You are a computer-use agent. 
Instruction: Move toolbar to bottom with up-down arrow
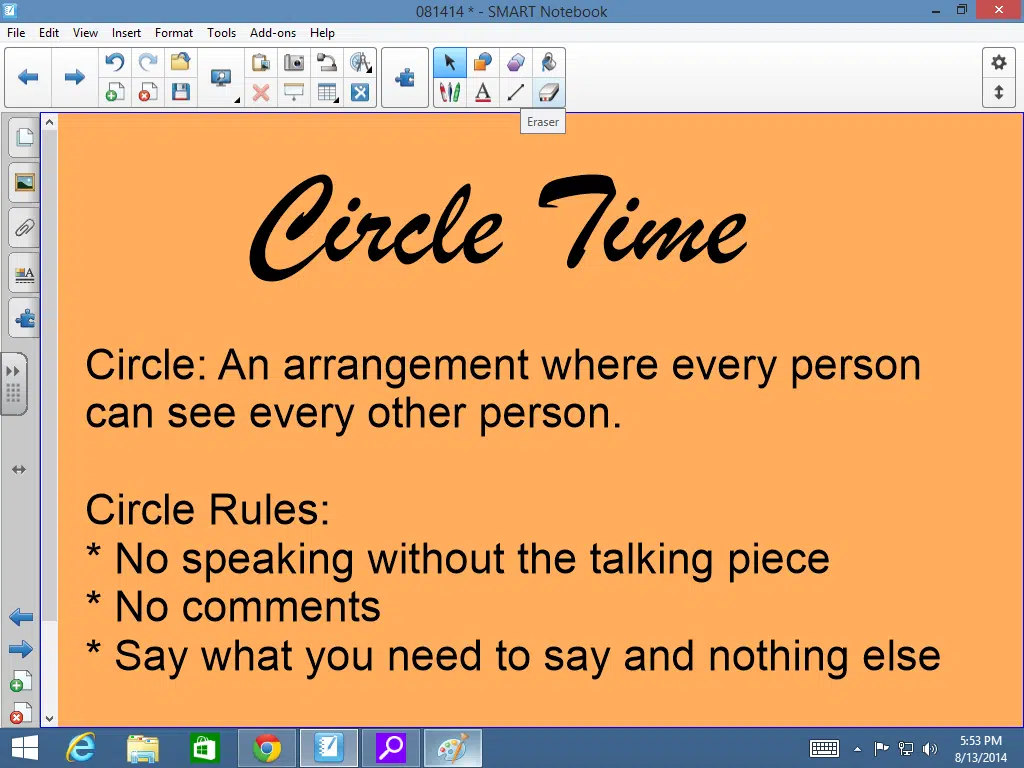[x=999, y=92]
